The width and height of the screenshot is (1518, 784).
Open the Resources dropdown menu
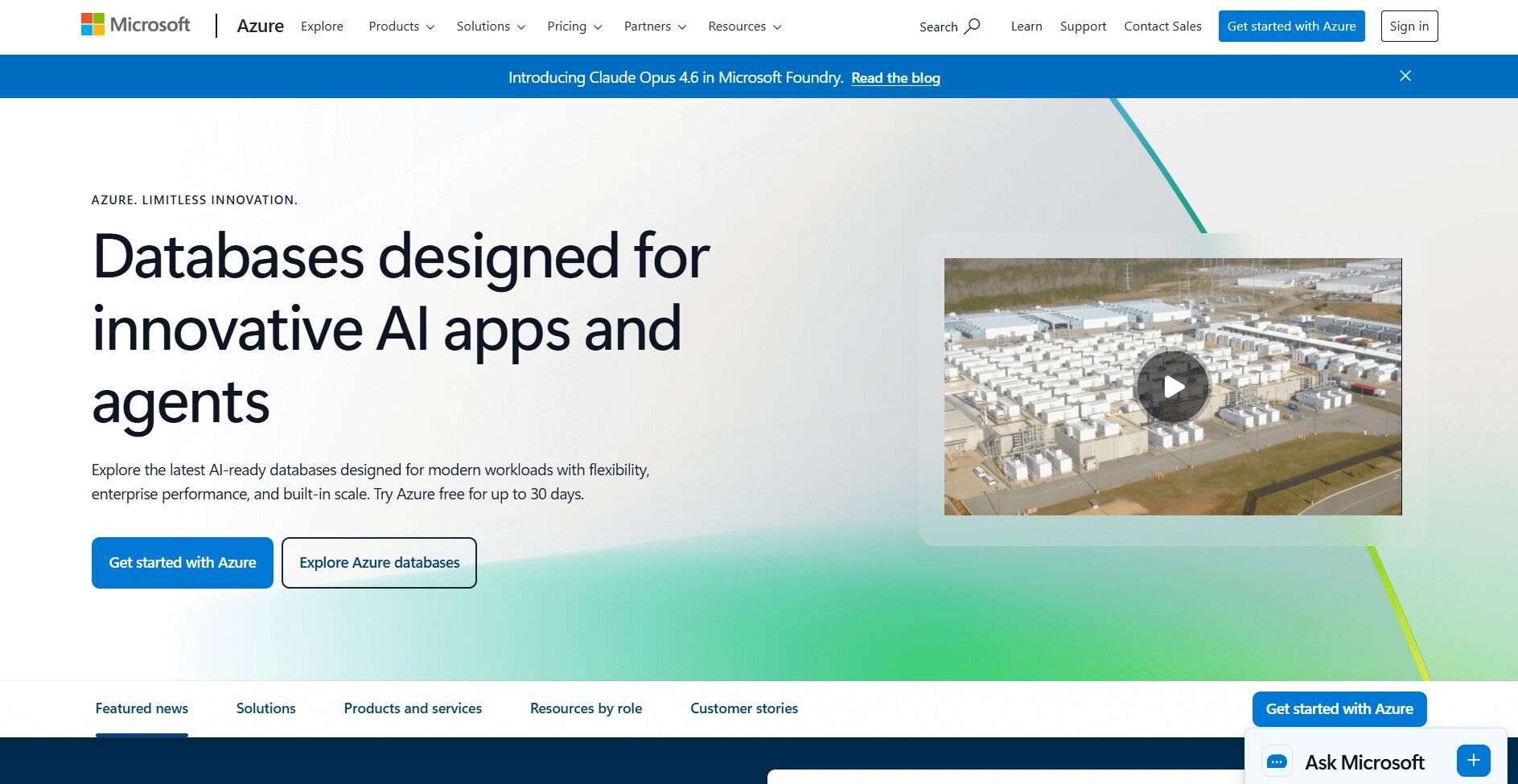744,27
